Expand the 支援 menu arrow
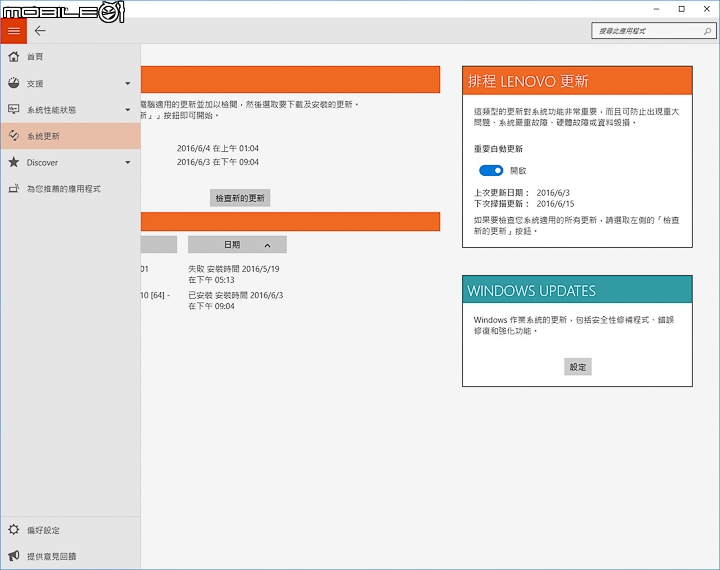 [128, 84]
